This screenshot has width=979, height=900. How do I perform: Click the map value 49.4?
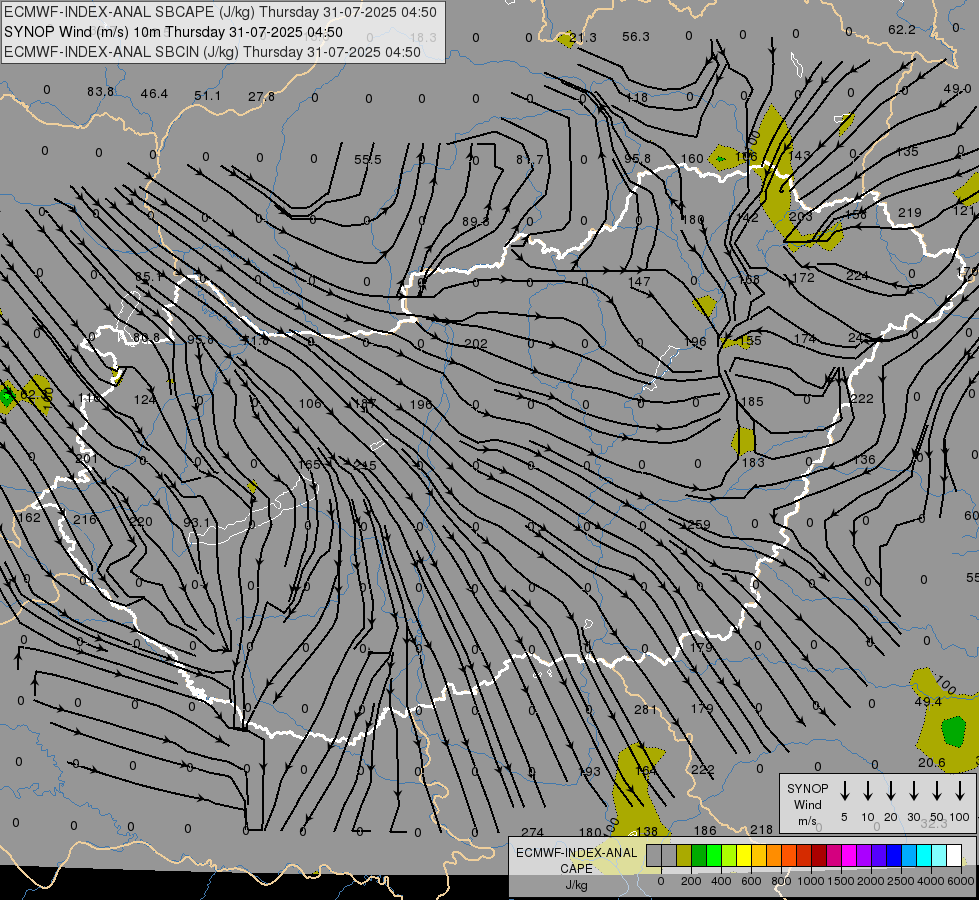[x=928, y=702]
